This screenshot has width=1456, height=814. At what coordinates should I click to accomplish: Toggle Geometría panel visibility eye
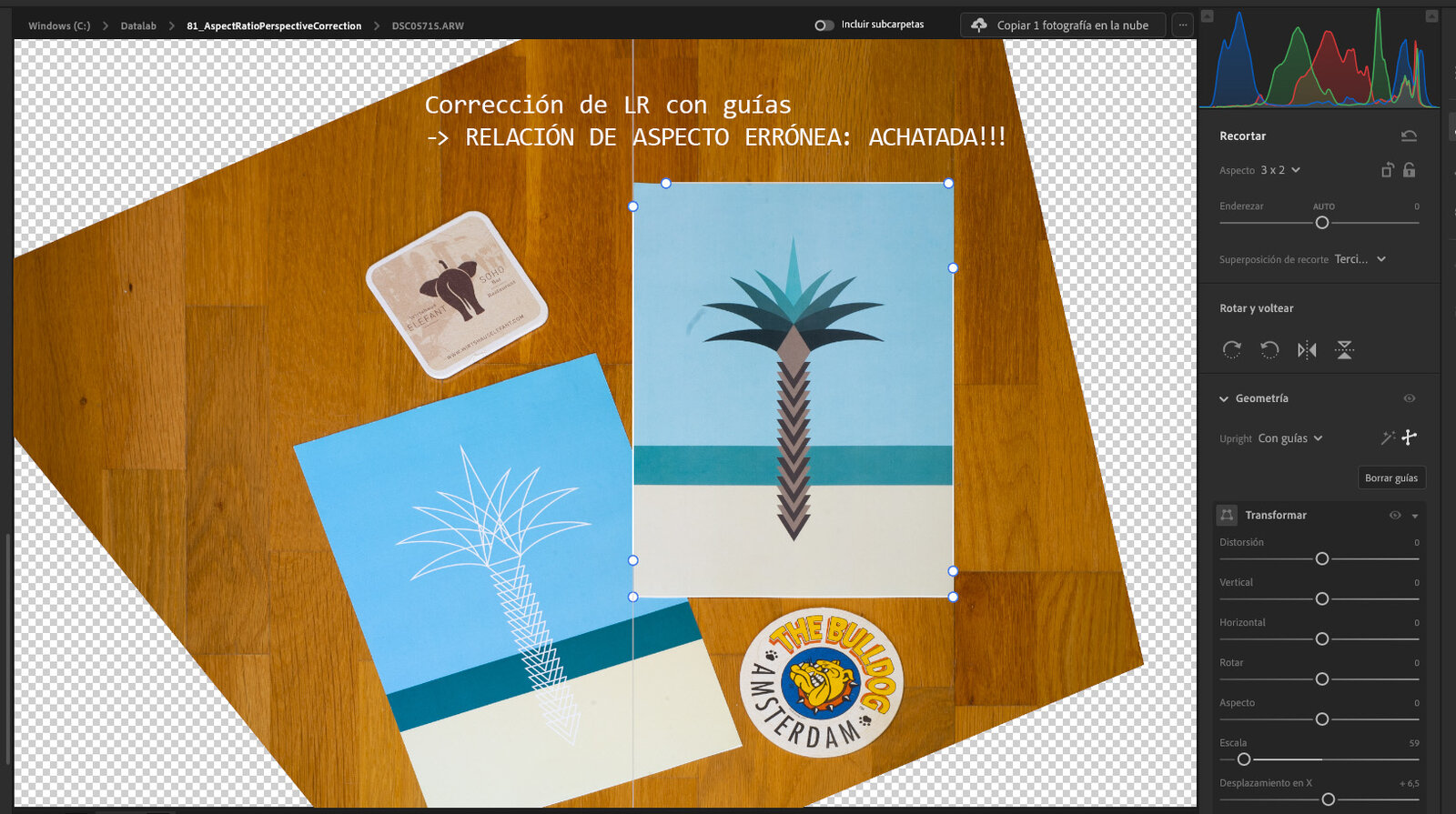(1410, 398)
